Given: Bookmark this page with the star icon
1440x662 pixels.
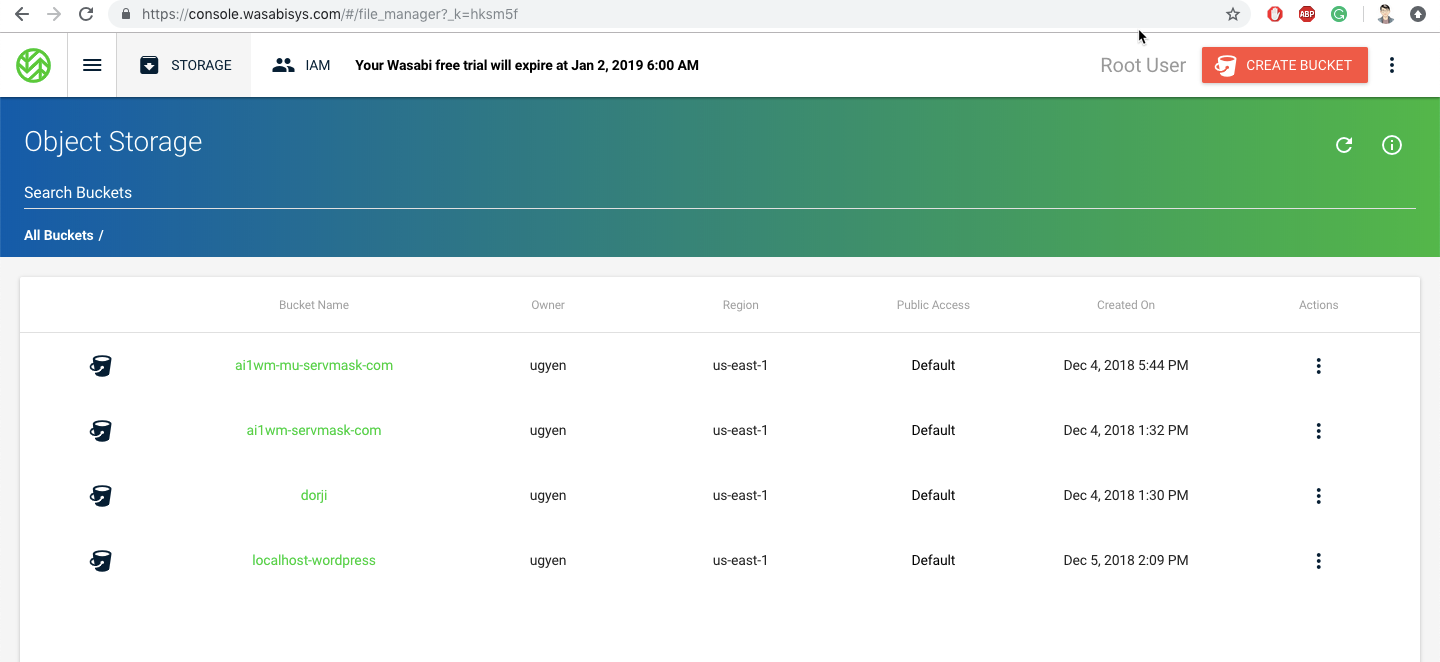Looking at the screenshot, I should pyautogui.click(x=1232, y=14).
